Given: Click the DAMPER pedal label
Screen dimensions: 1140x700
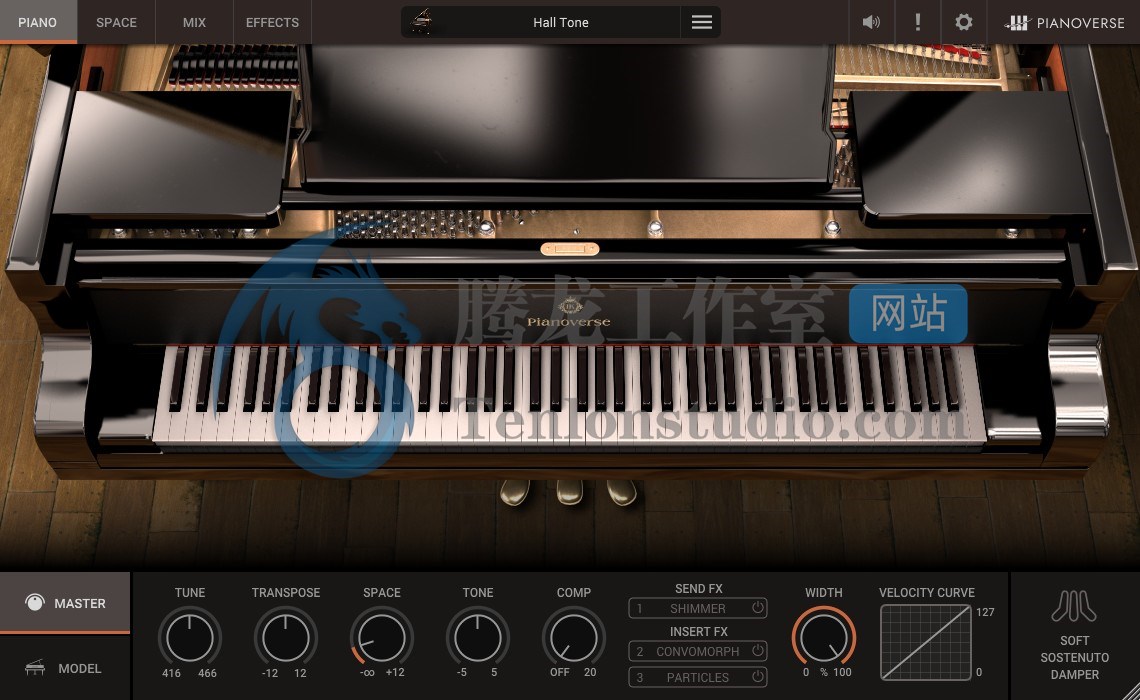Looking at the screenshot, I should [x=1075, y=675].
